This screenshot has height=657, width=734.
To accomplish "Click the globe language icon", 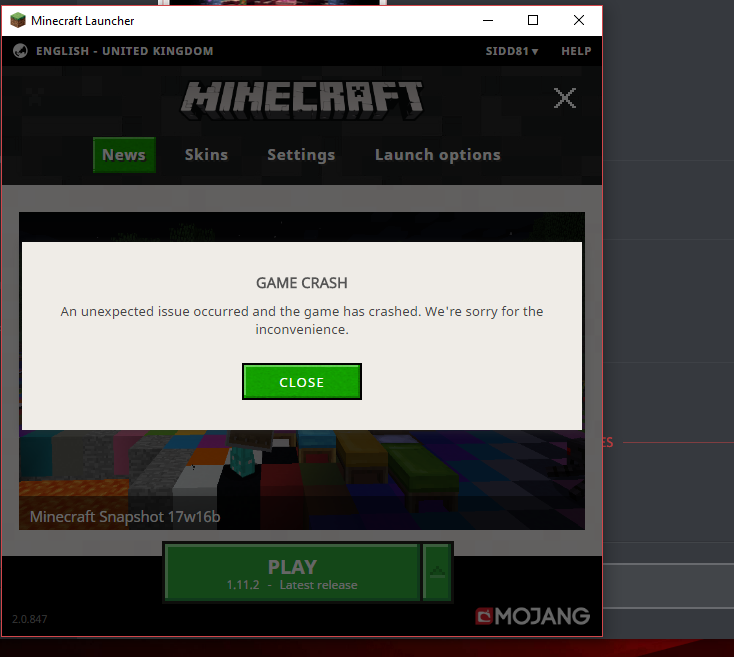I will pyautogui.click(x=20, y=51).
